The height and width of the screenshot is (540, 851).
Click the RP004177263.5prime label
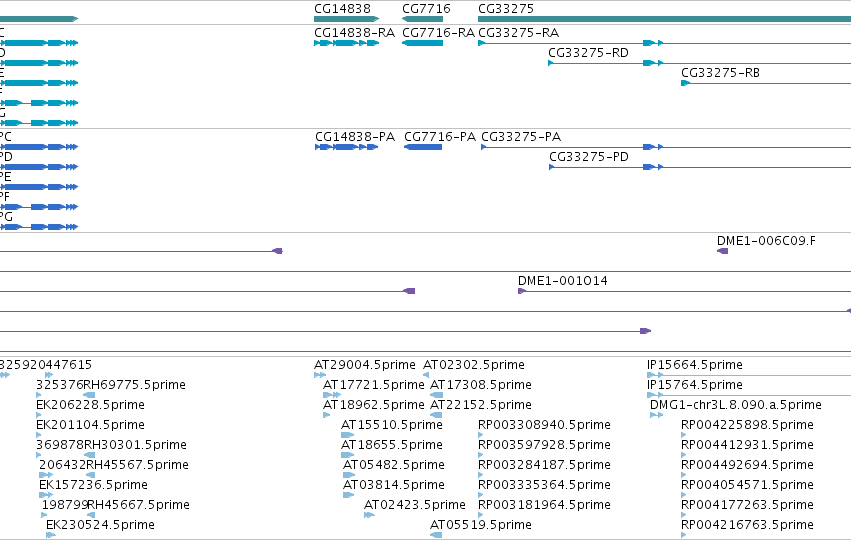(747, 505)
